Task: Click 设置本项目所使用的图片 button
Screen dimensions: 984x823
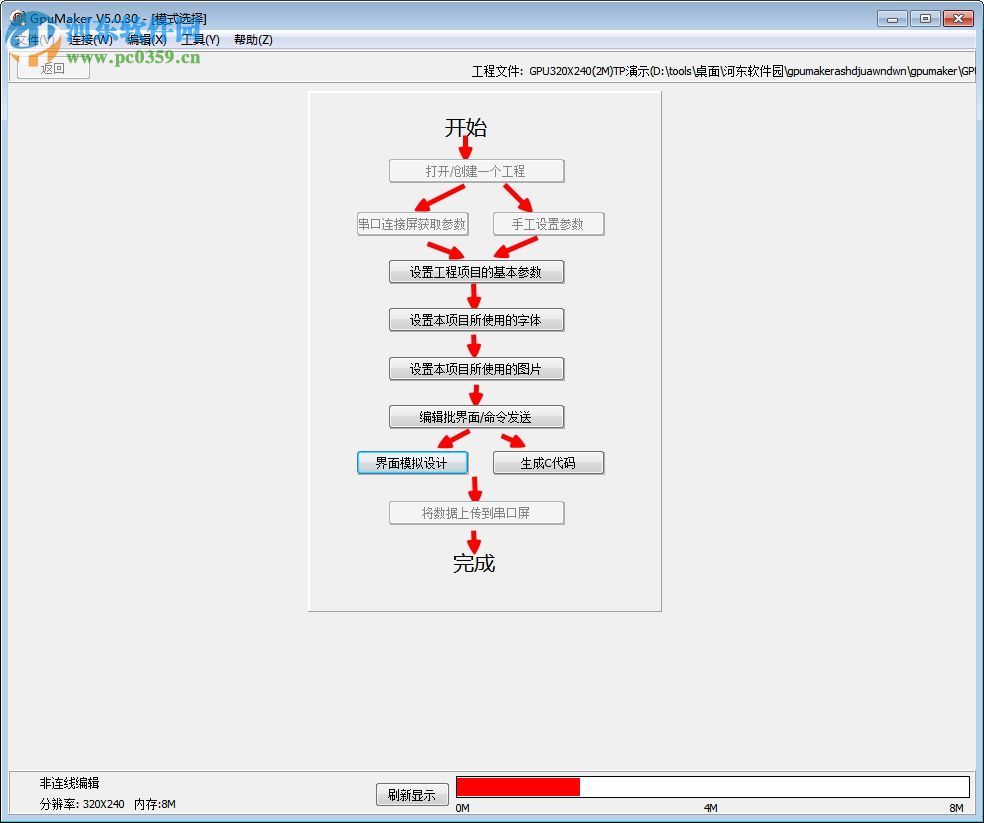Action: pos(476,368)
